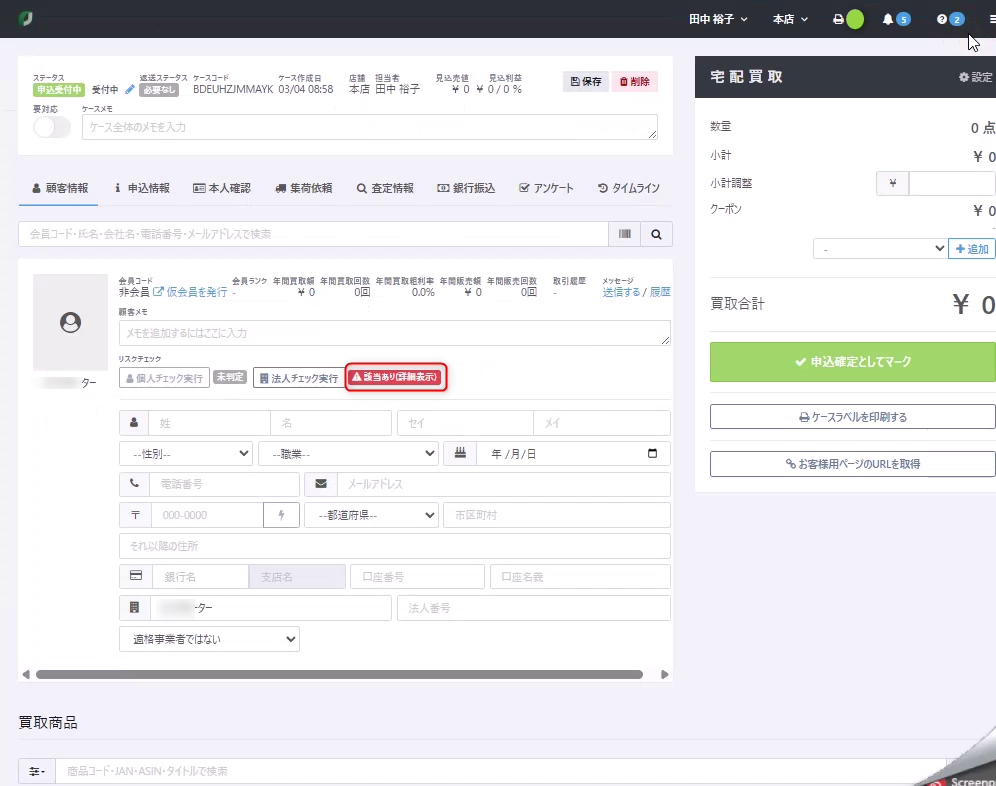Switch to タイムライン tab

[x=628, y=188]
